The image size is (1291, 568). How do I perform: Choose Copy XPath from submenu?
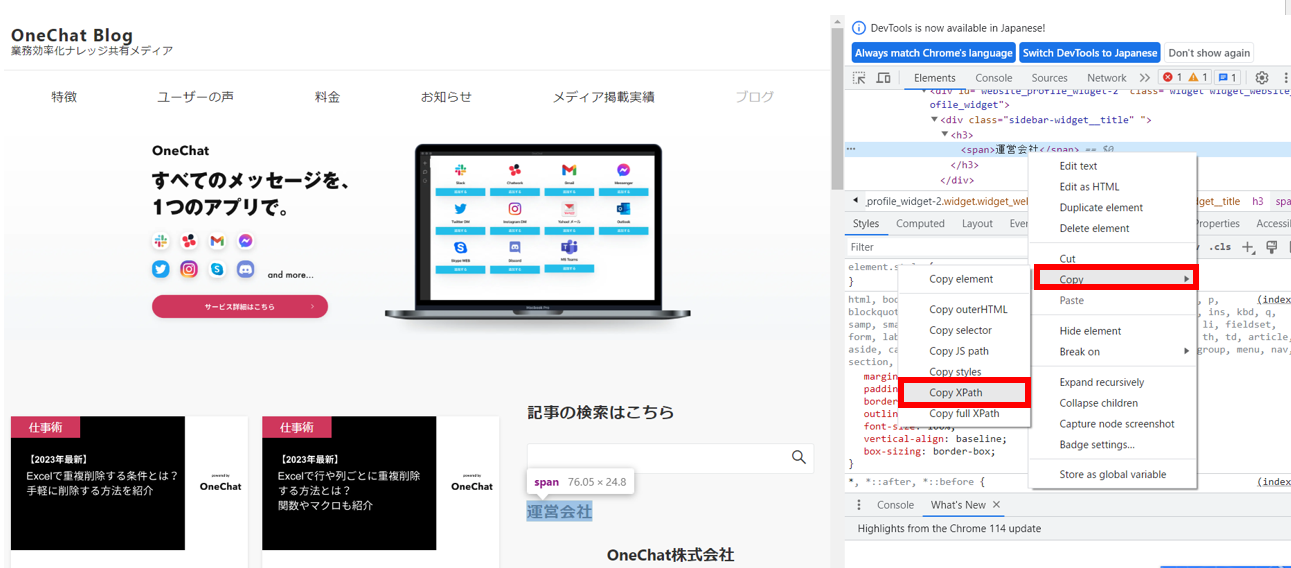(x=963, y=393)
